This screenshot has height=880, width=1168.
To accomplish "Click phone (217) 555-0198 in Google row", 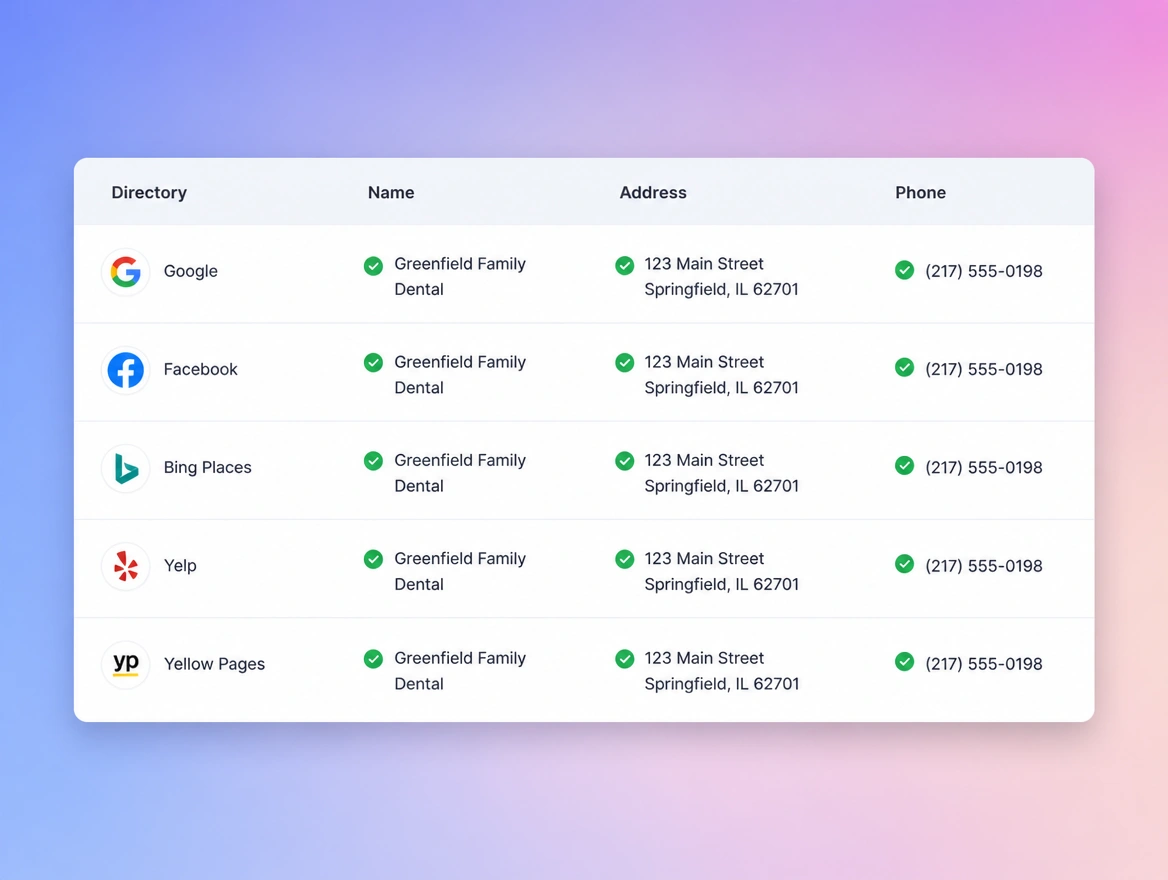I will pos(984,271).
